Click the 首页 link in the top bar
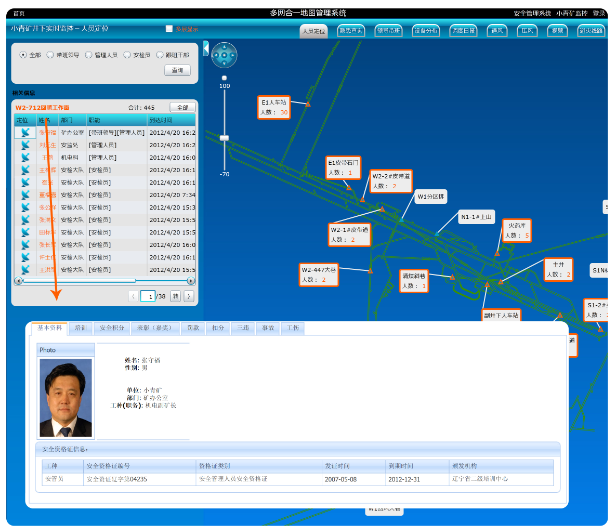Image resolution: width=615 pixels, height=532 pixels. pyautogui.click(x=19, y=13)
